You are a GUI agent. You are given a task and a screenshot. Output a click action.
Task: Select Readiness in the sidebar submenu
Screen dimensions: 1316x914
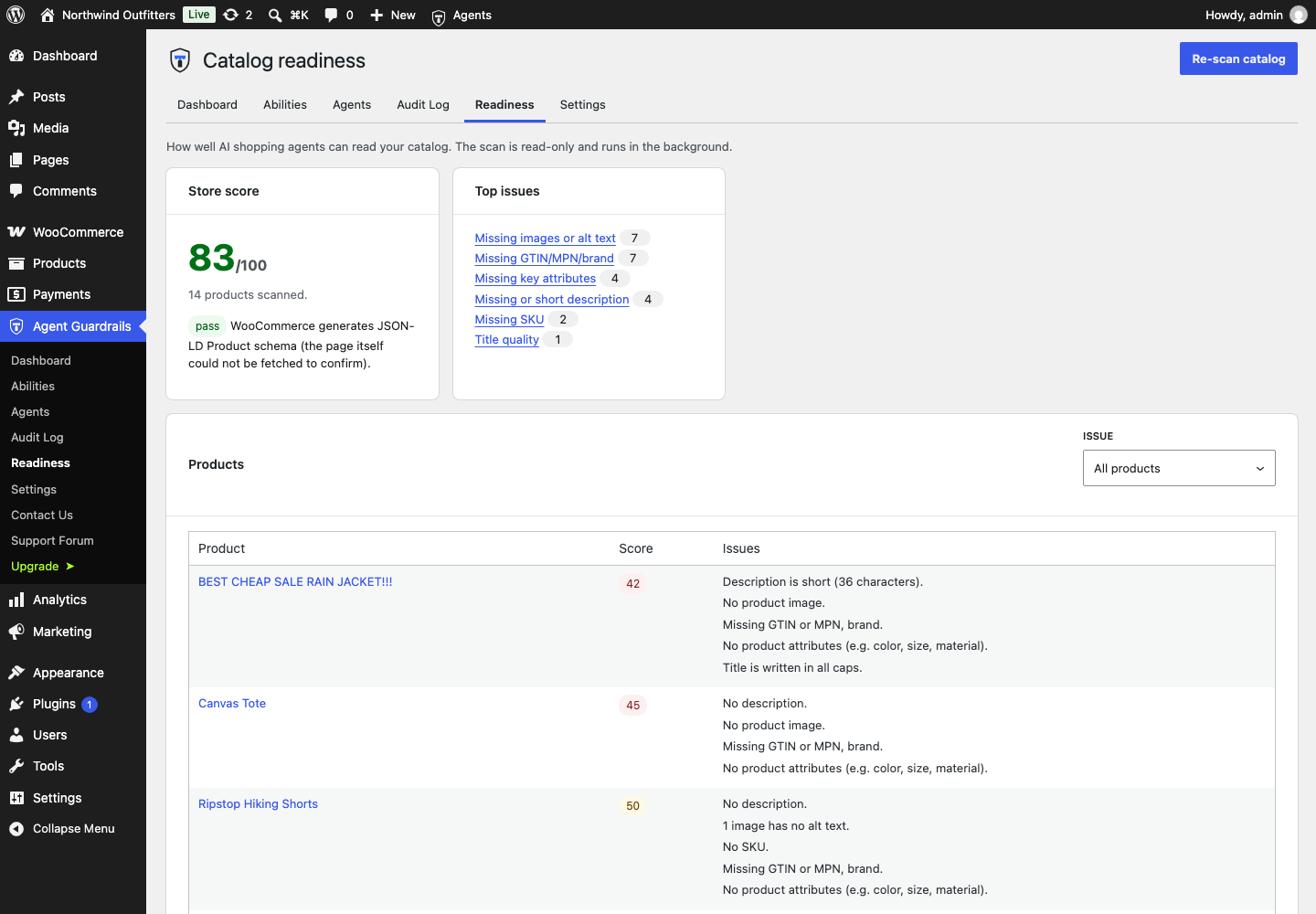(40, 463)
